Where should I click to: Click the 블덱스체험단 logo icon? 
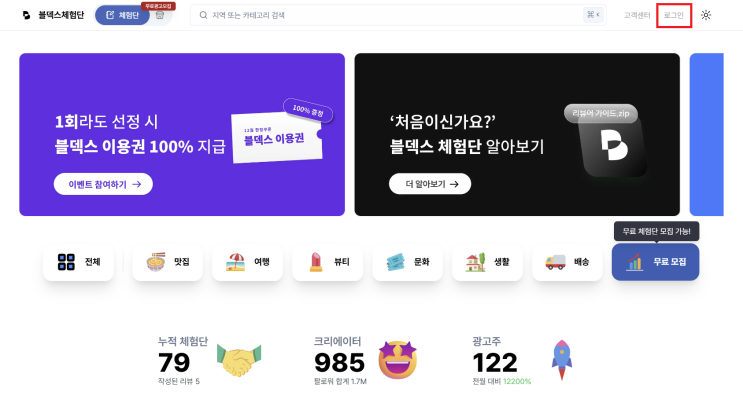coord(27,15)
